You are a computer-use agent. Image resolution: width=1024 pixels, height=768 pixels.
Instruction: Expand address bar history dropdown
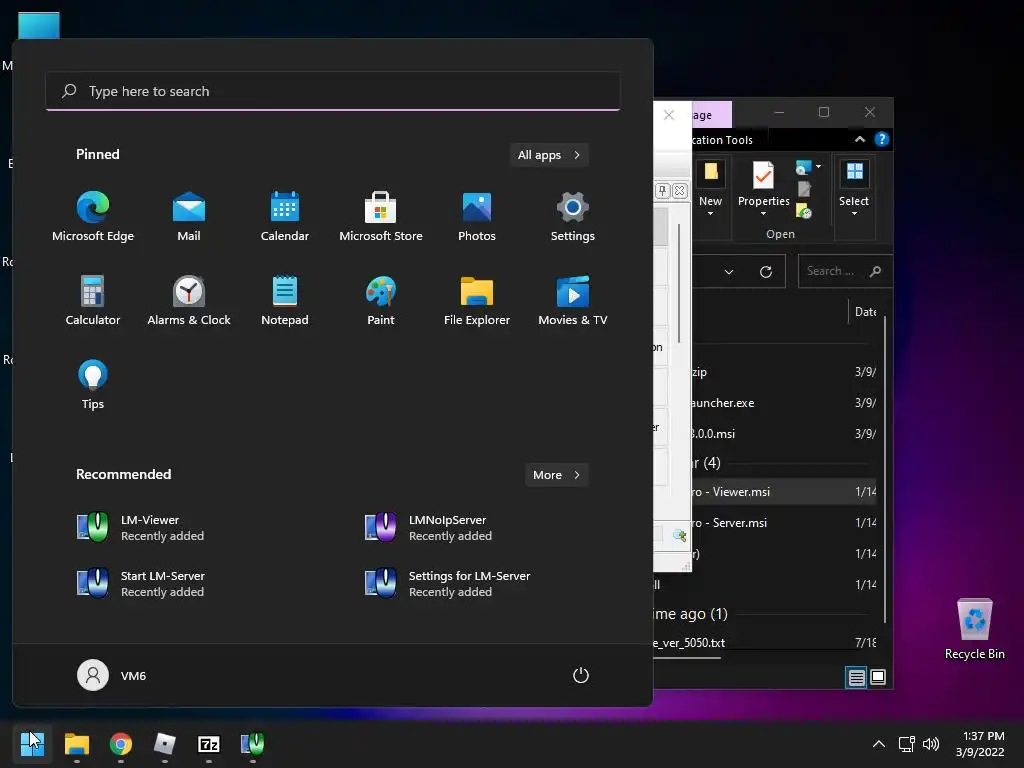point(729,271)
